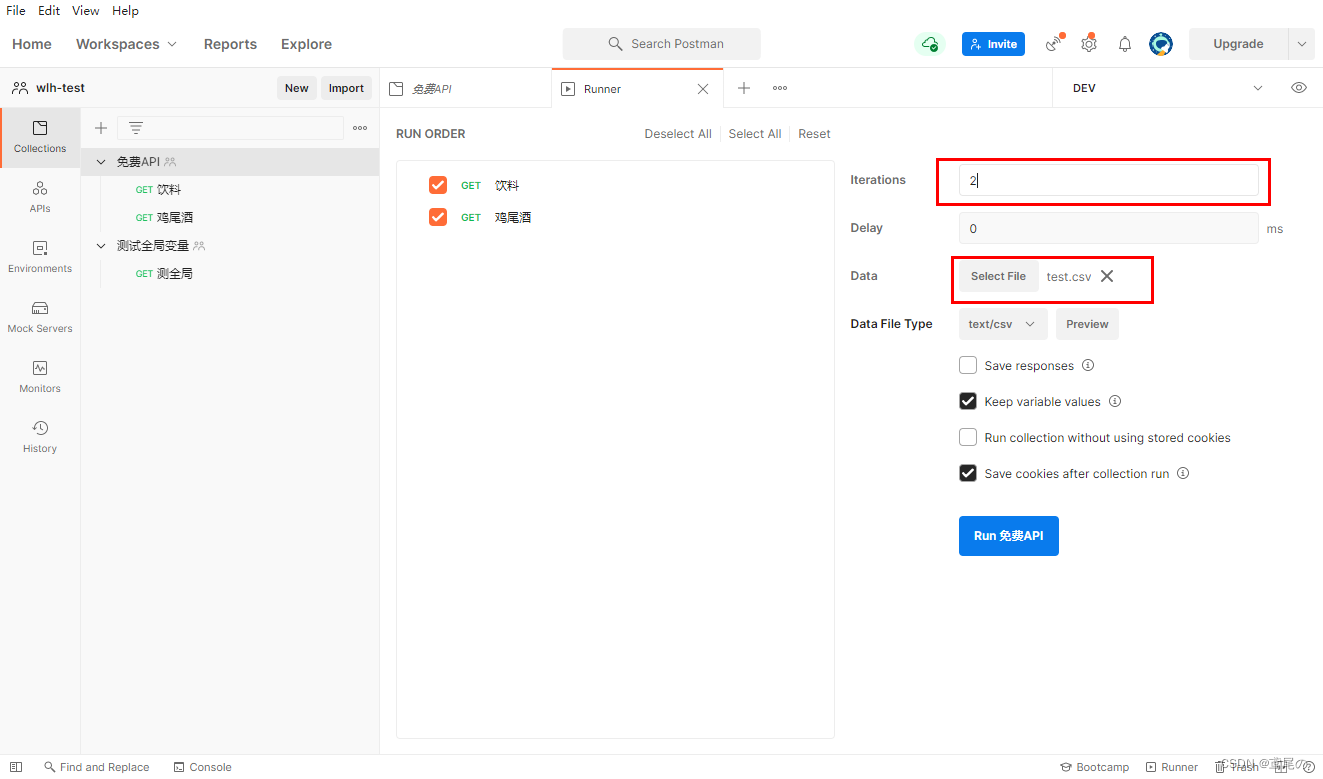Open the tab bar three-dot options menu
The height and width of the screenshot is (779, 1323).
click(x=780, y=88)
